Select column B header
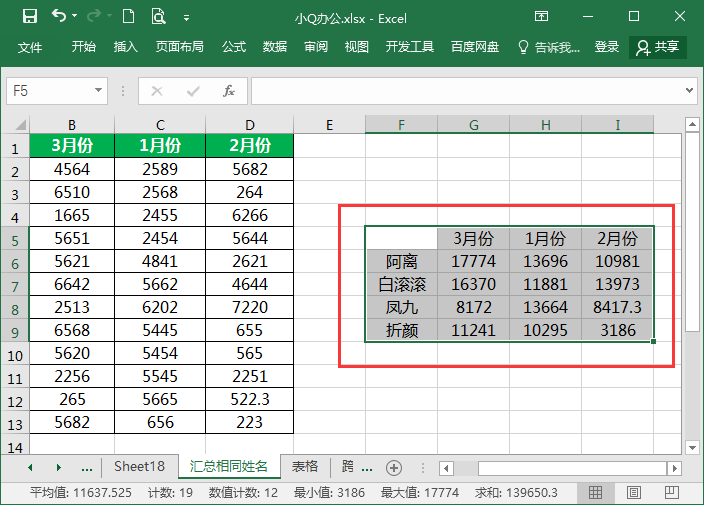 [72, 124]
